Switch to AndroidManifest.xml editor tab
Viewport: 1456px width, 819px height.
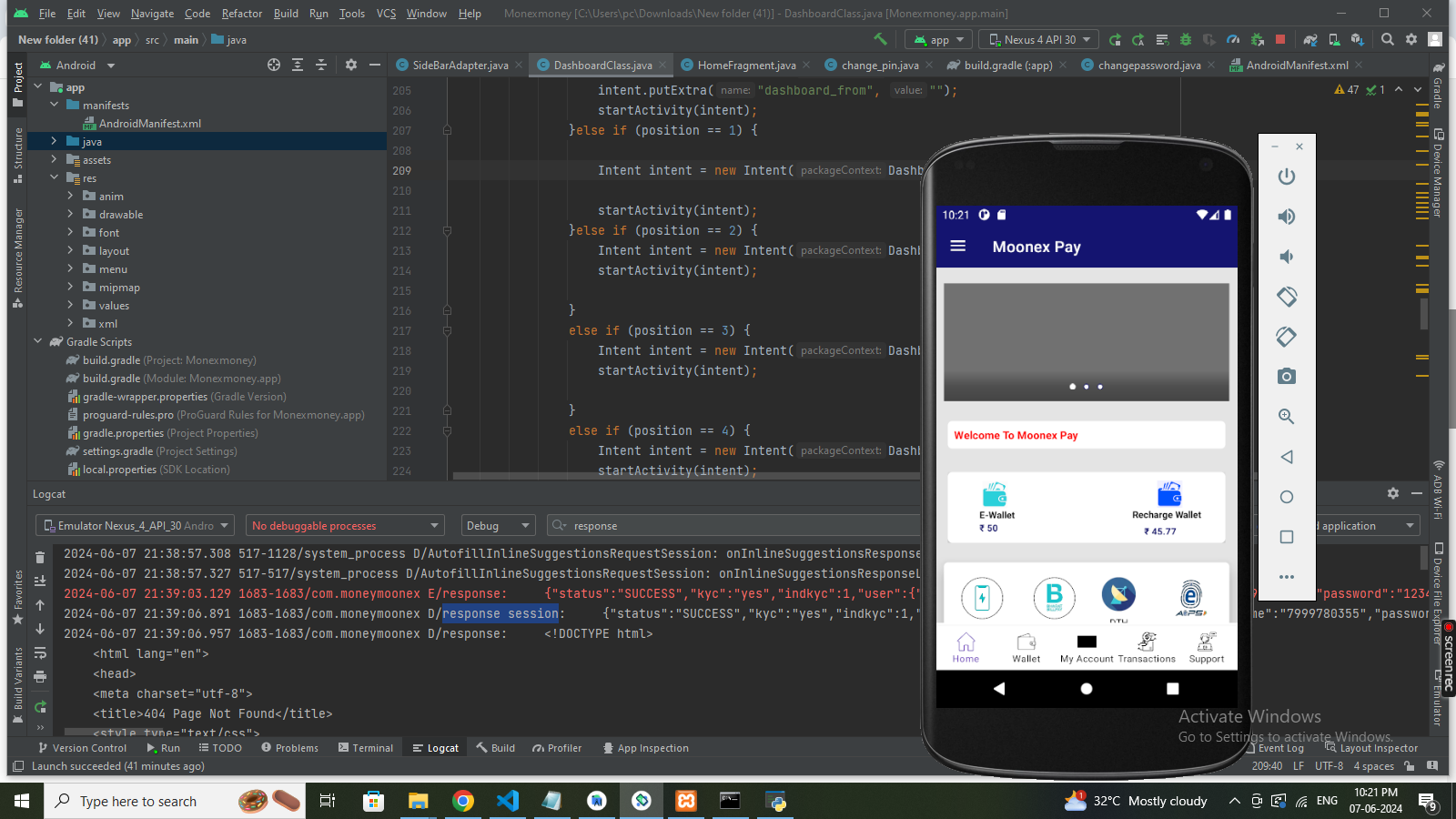pos(1296,65)
